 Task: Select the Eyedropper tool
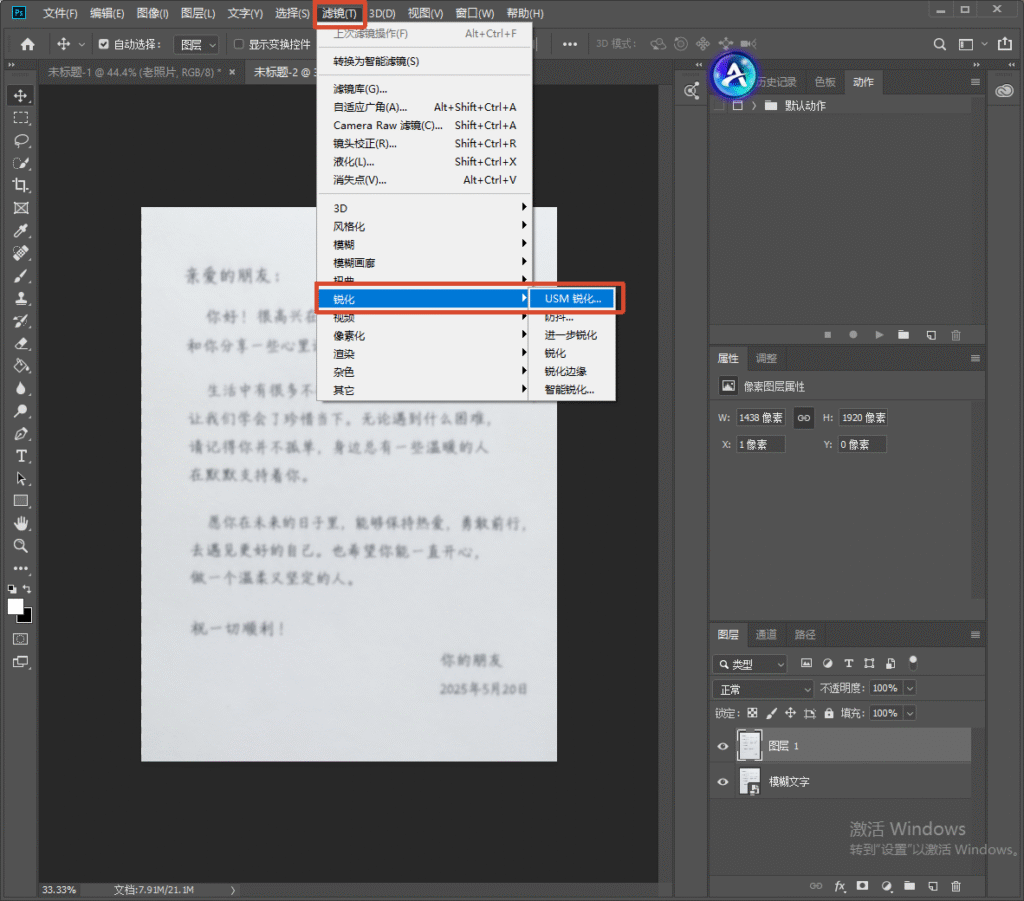[x=21, y=230]
